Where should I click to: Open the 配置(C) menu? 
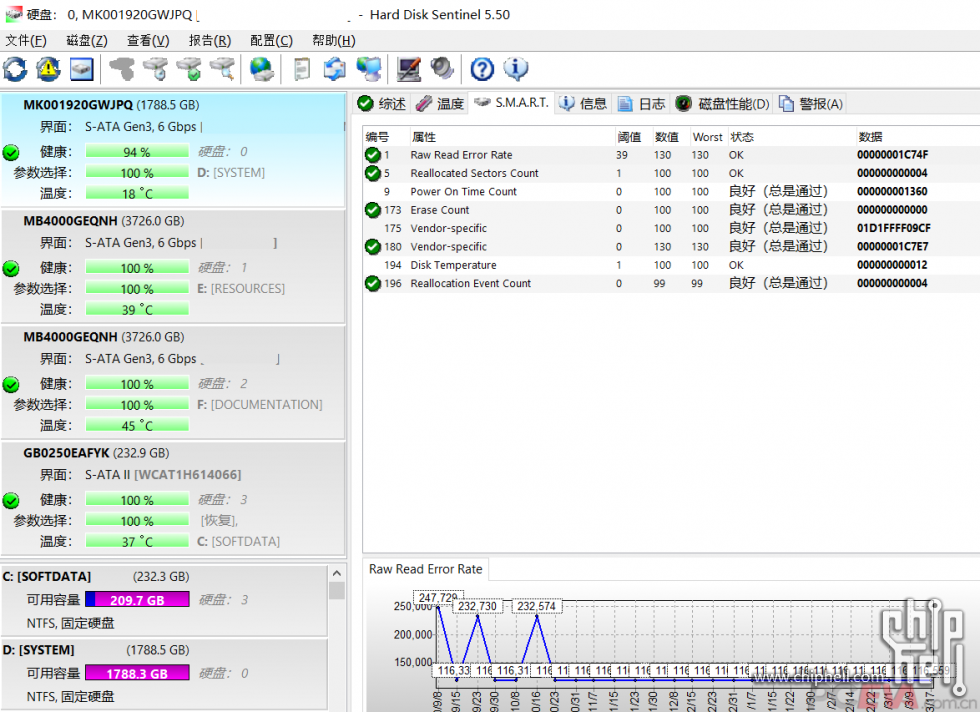(x=271, y=41)
